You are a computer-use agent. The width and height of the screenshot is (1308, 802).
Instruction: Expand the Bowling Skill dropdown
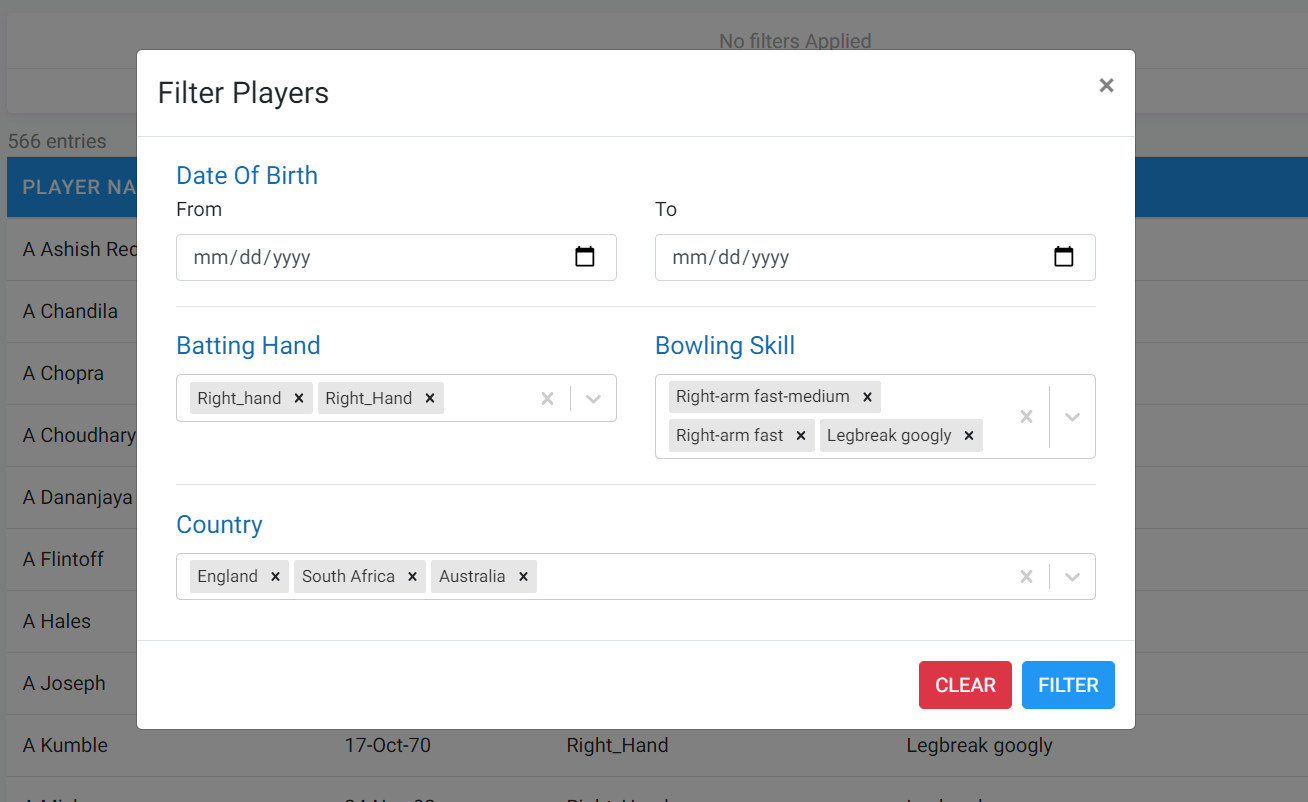(x=1072, y=417)
